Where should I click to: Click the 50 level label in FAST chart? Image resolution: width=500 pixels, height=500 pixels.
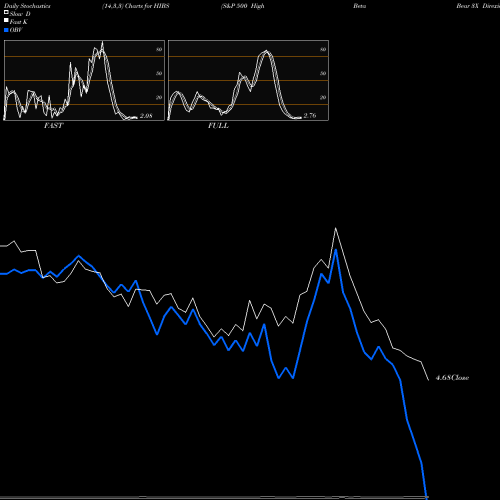159,73
